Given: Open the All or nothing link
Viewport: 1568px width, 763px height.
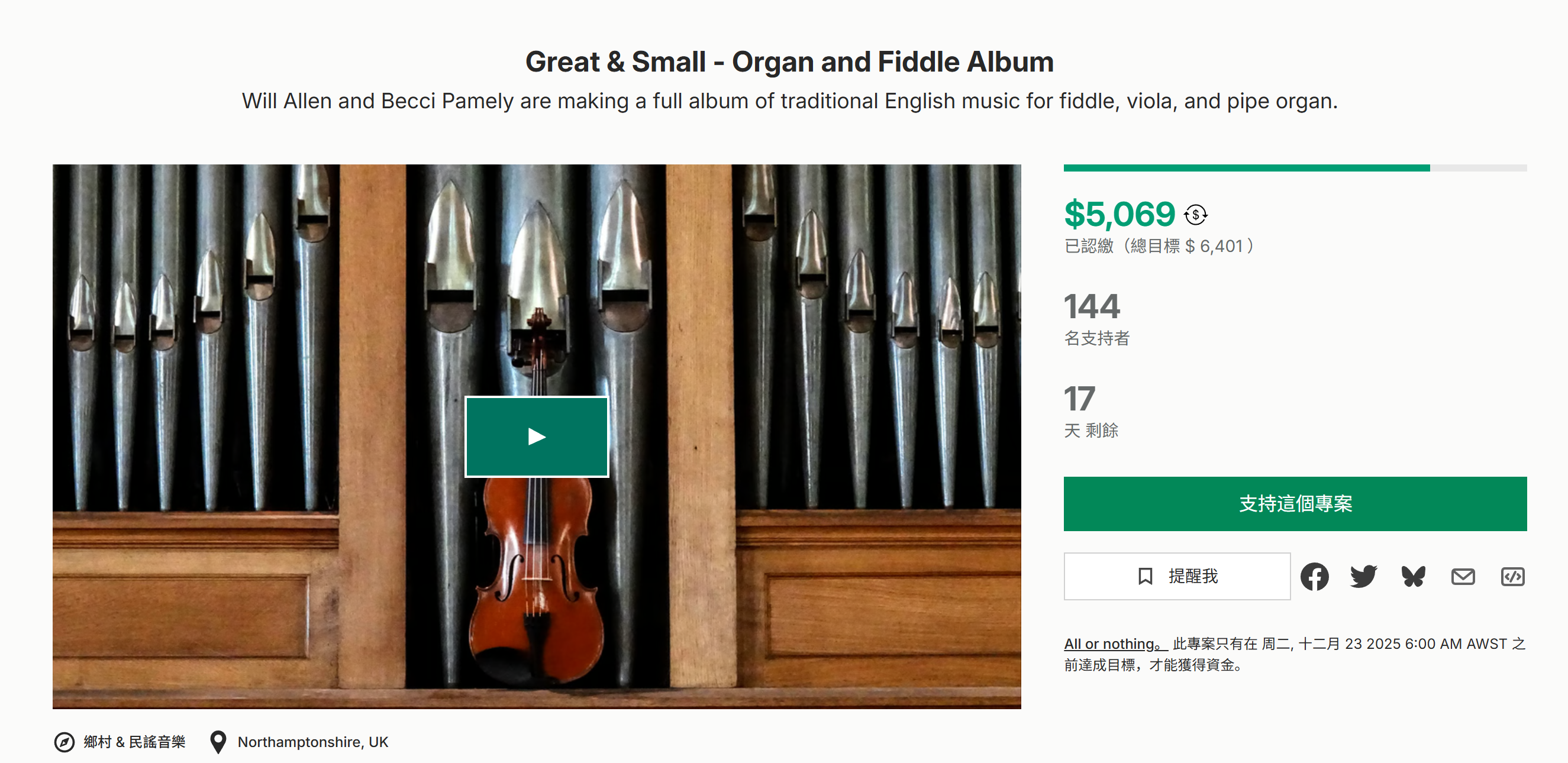Looking at the screenshot, I should 1114,644.
